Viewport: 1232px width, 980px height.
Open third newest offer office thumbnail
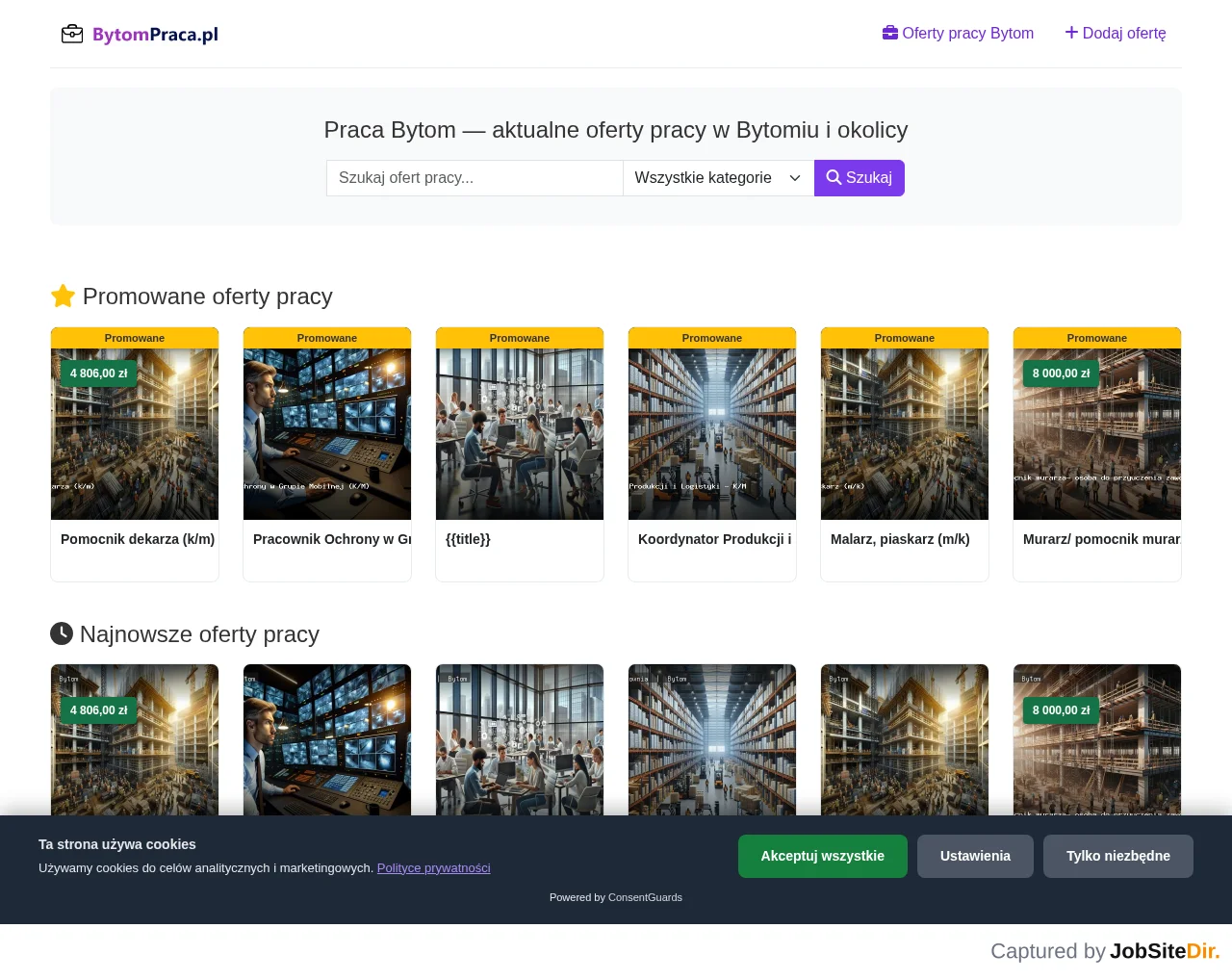[520, 739]
